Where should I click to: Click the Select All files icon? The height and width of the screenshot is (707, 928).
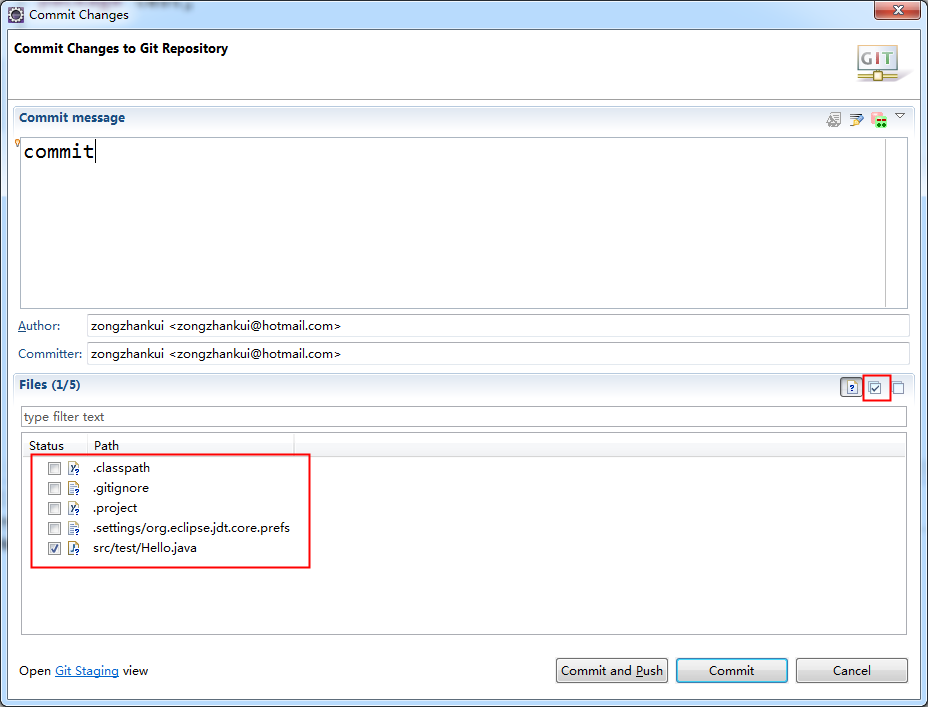(x=875, y=387)
